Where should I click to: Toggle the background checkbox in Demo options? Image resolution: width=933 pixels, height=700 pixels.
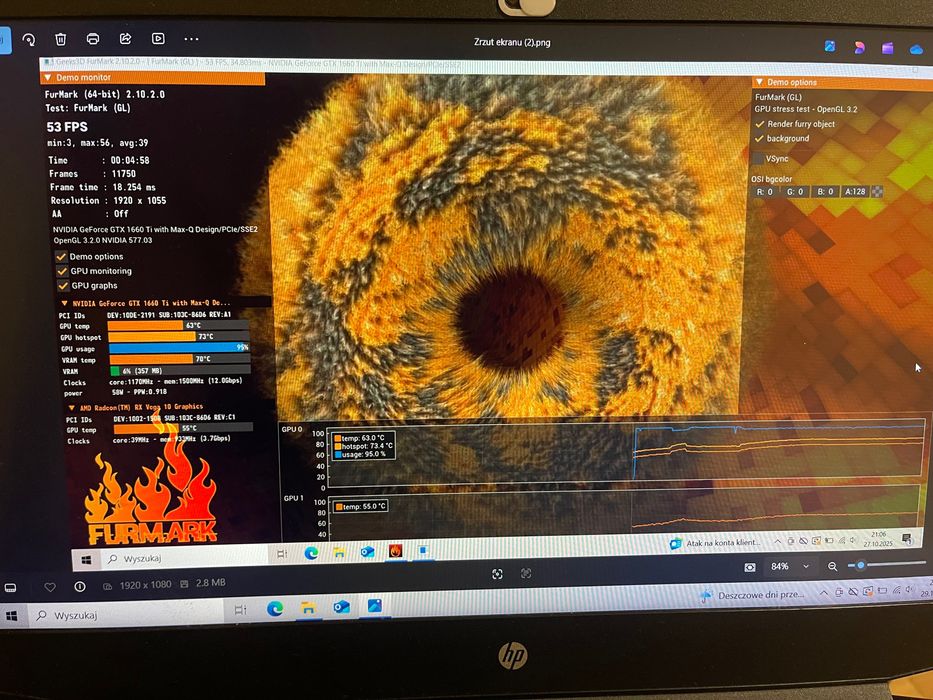[759, 138]
